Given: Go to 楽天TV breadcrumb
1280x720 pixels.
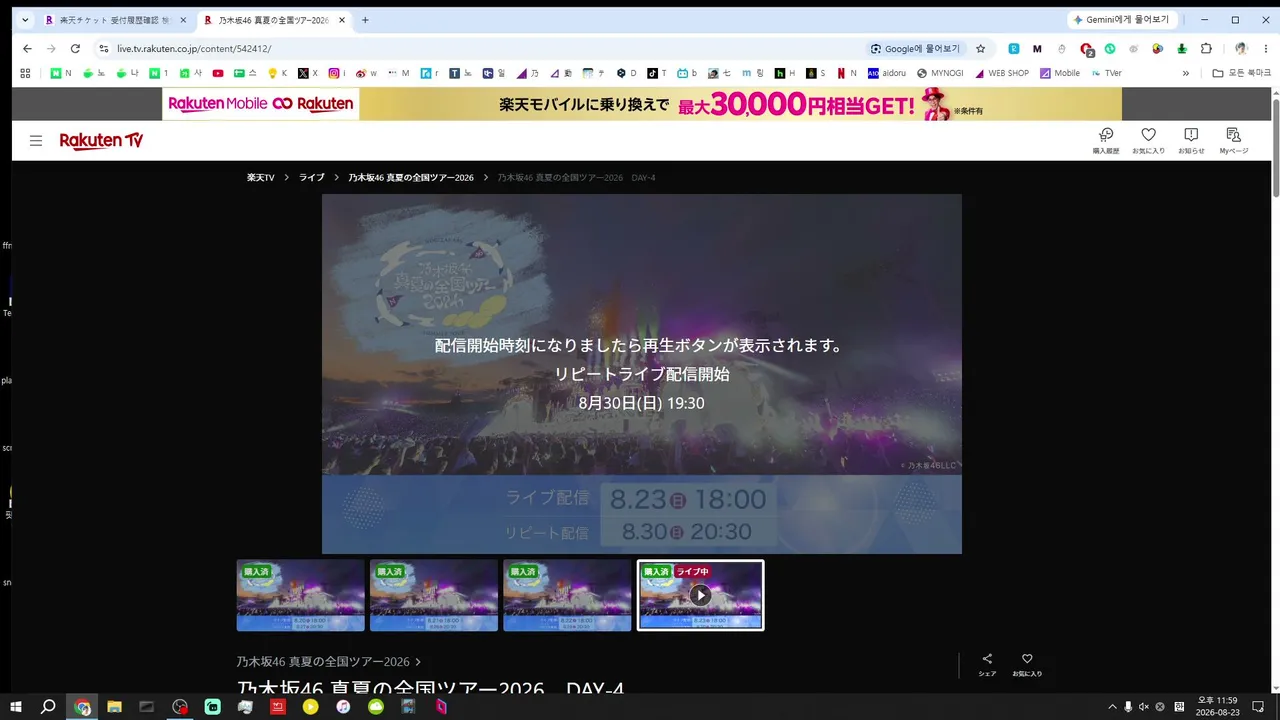Looking at the screenshot, I should (261, 177).
